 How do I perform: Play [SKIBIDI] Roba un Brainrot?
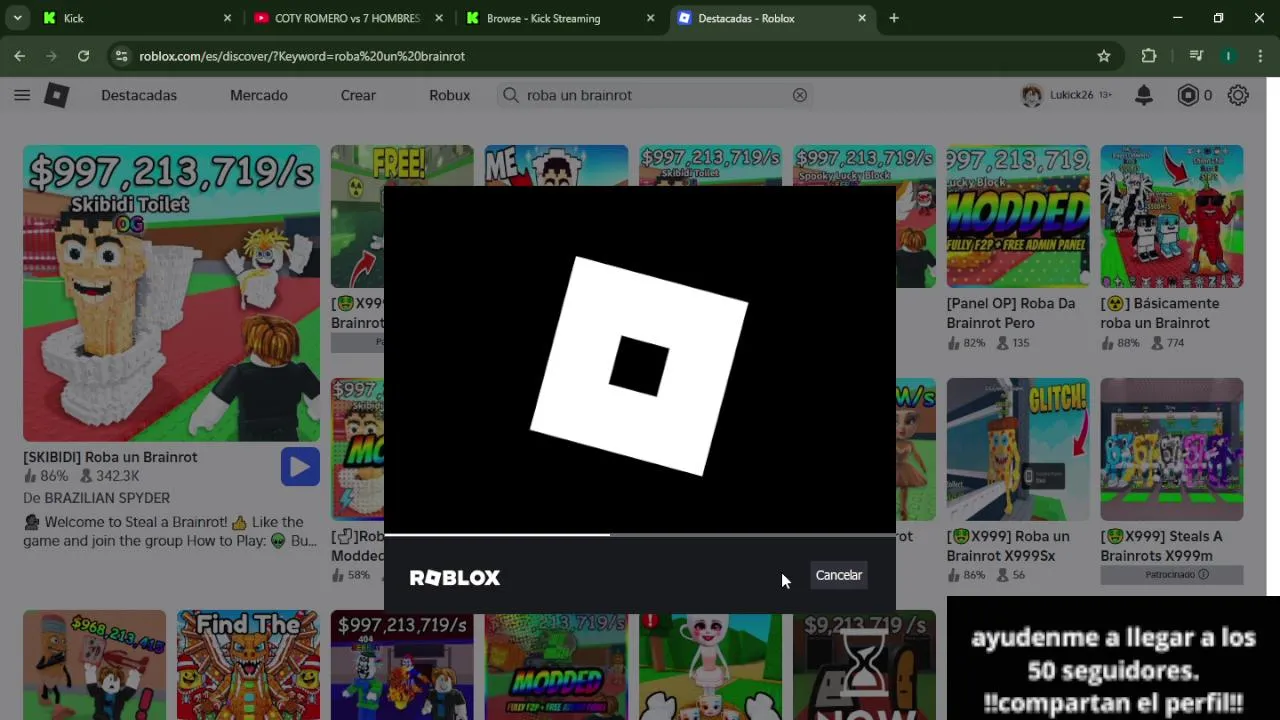click(x=300, y=466)
